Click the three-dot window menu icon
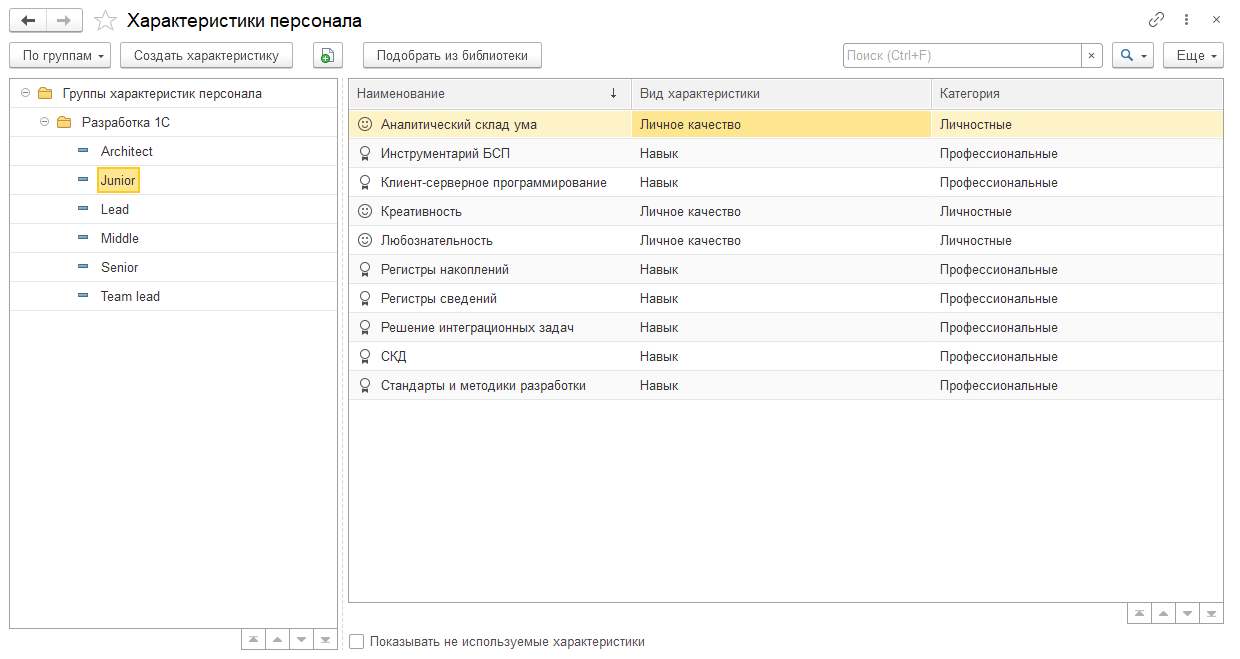The height and width of the screenshot is (659, 1240). [x=1186, y=20]
